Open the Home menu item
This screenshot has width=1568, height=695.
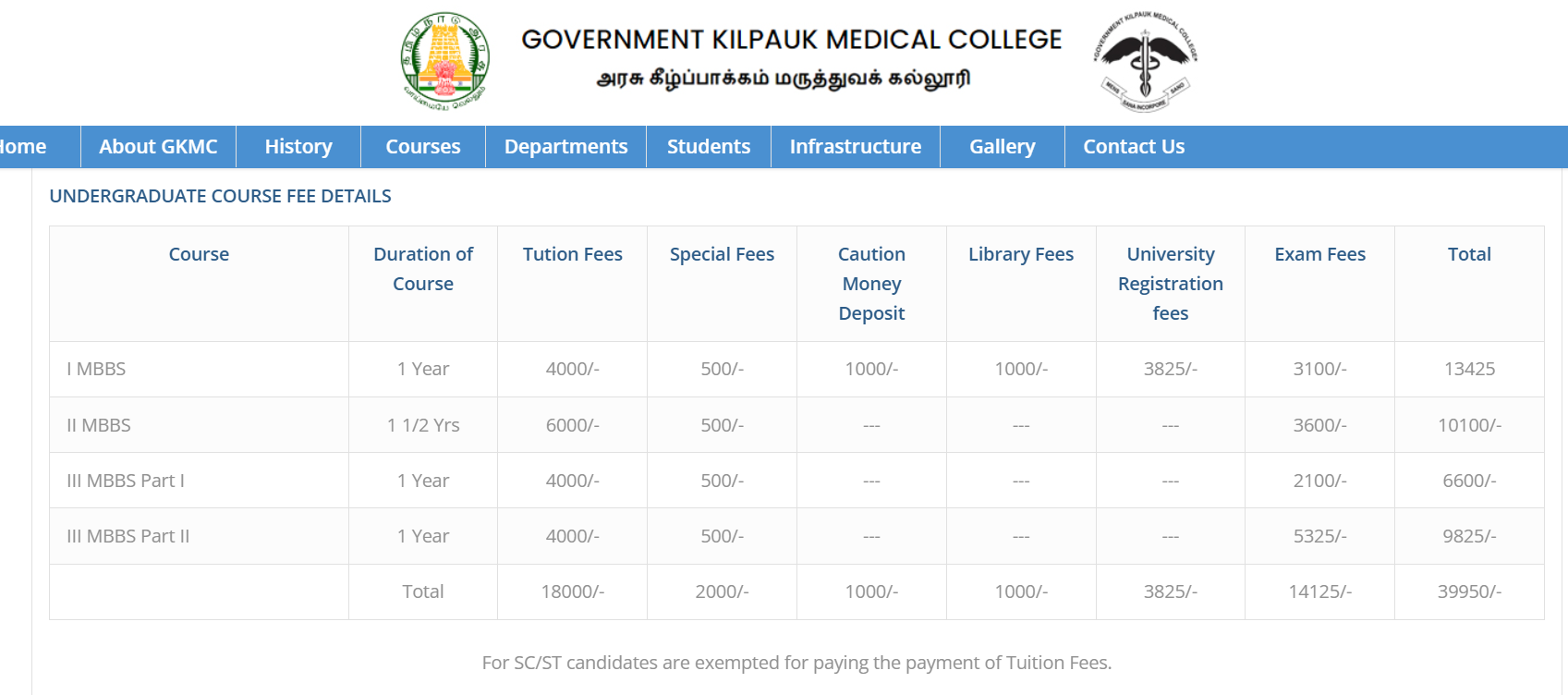[x=24, y=147]
